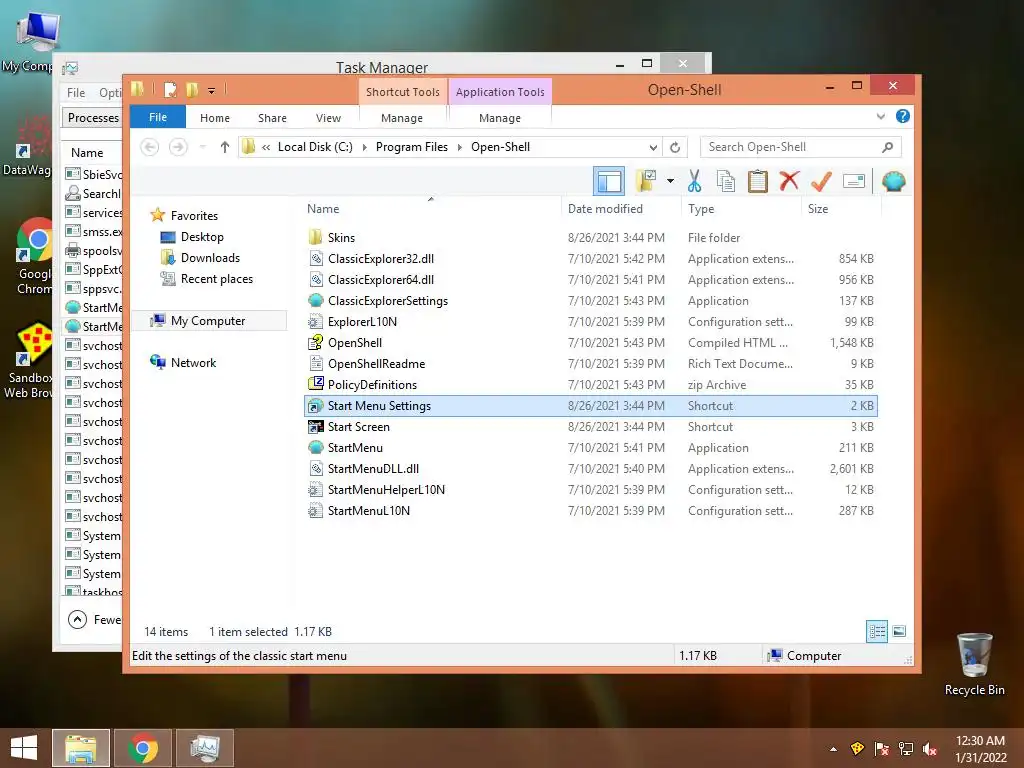
Task: Click the red X Delete icon
Action: (789, 180)
